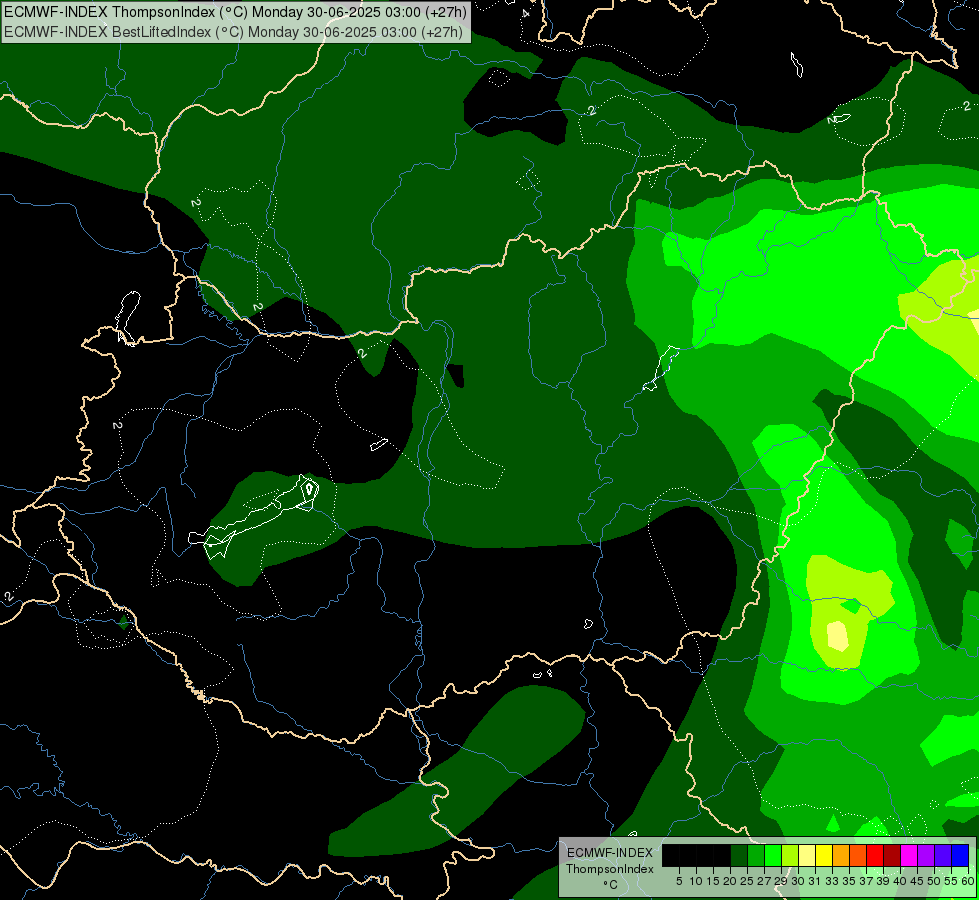Click legend tick value 25
Viewport: 979px width, 900px height.
click(747, 881)
